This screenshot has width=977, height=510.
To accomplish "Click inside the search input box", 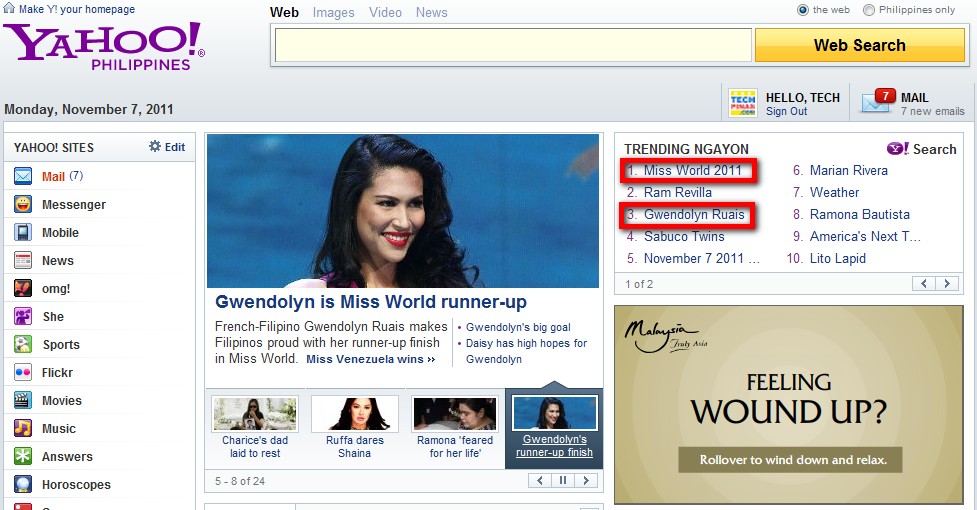I will (x=513, y=45).
